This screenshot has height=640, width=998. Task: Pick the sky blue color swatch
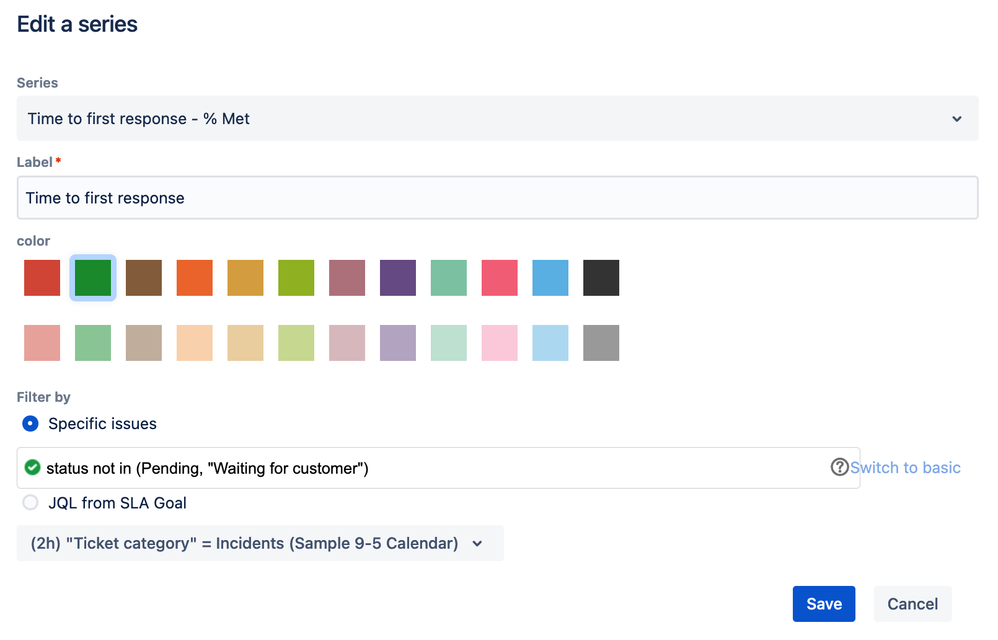pos(551,278)
